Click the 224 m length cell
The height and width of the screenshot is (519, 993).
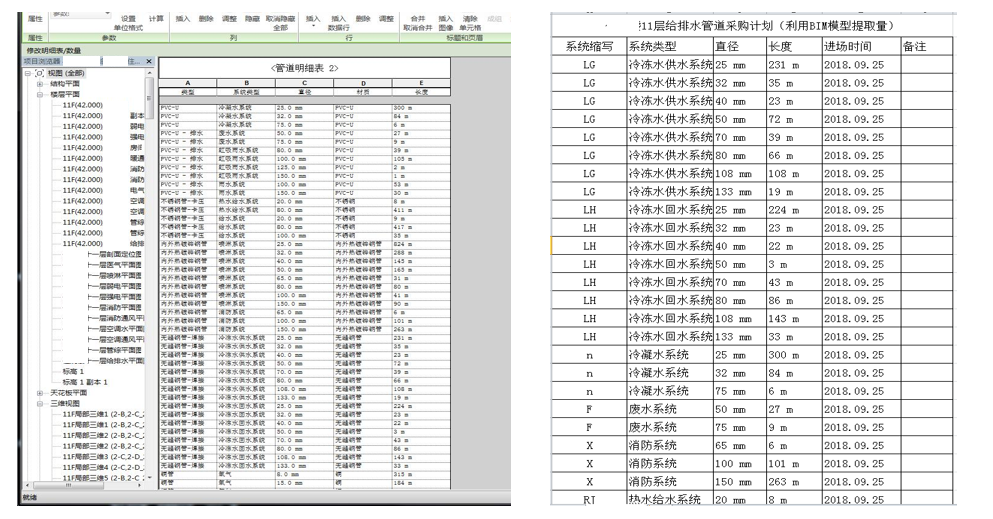[794, 209]
